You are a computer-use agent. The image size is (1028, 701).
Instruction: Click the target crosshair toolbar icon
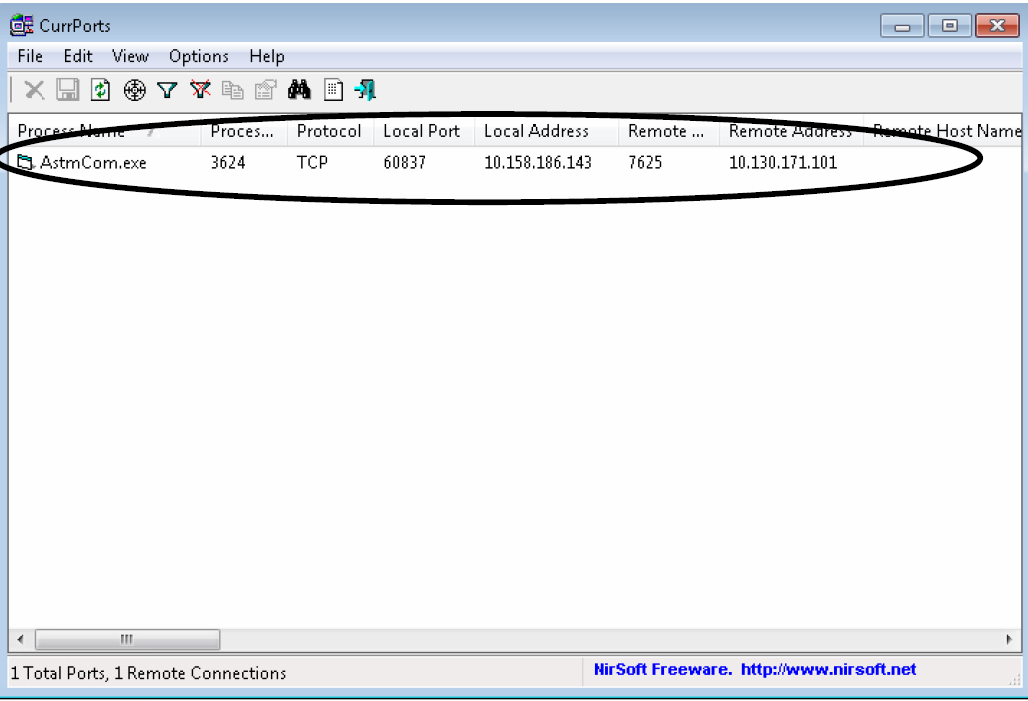pos(134,90)
